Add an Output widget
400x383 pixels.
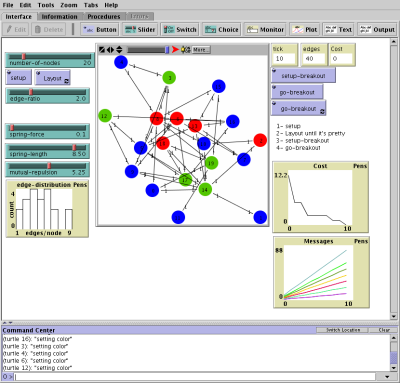point(378,30)
